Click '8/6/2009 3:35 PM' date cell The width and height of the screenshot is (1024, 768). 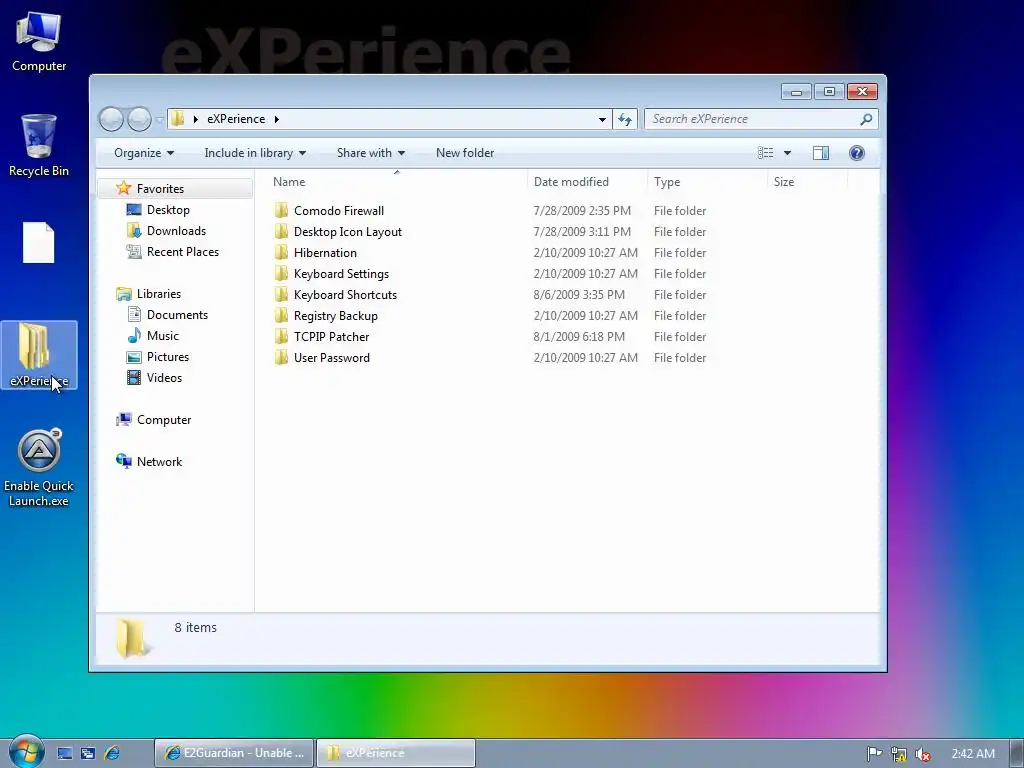[x=579, y=295]
